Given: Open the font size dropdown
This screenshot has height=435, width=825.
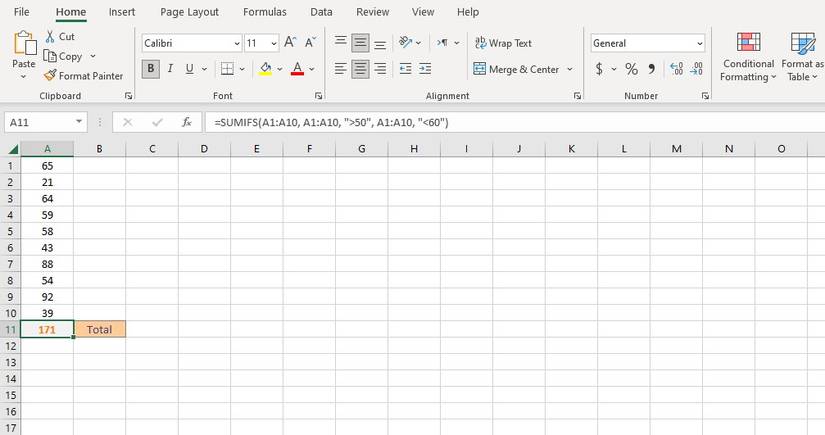Looking at the screenshot, I should pos(274,43).
